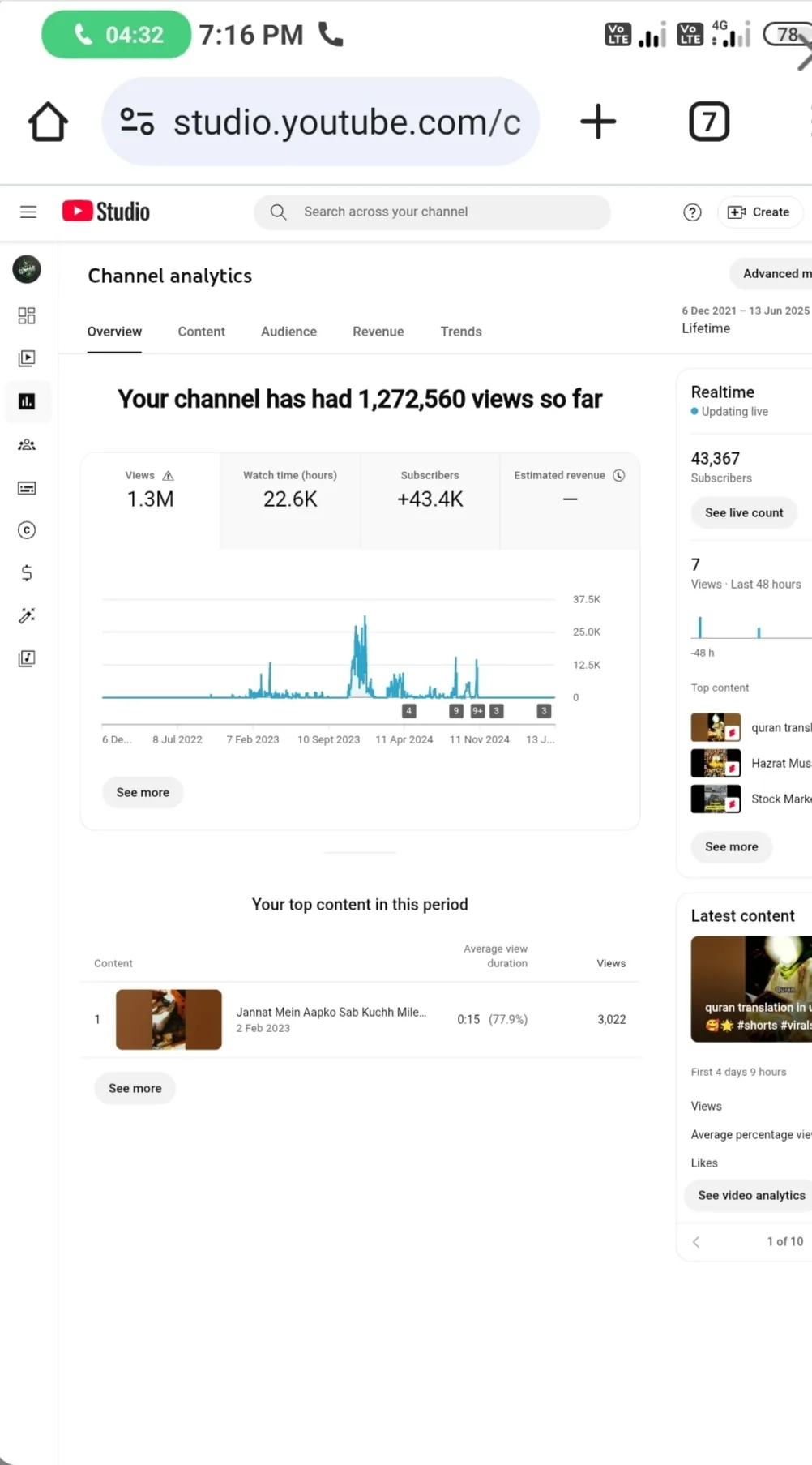This screenshot has width=812, height=1465.
Task: Click previous arrow in Latest content pager
Action: tap(696, 1241)
